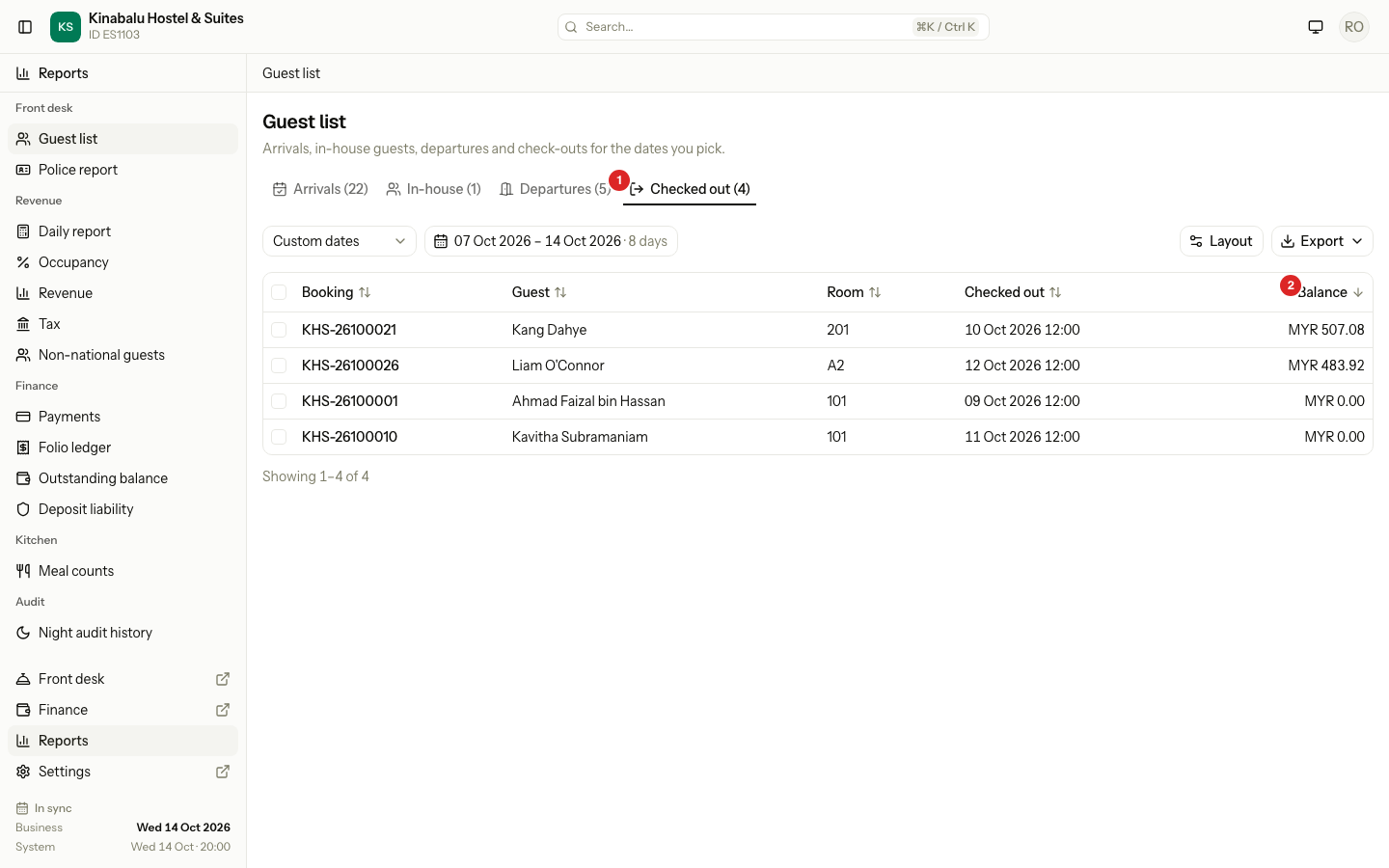Screen dimensions: 1389x868
Task: Open the display monitor icon in header
Action: [1316, 27]
